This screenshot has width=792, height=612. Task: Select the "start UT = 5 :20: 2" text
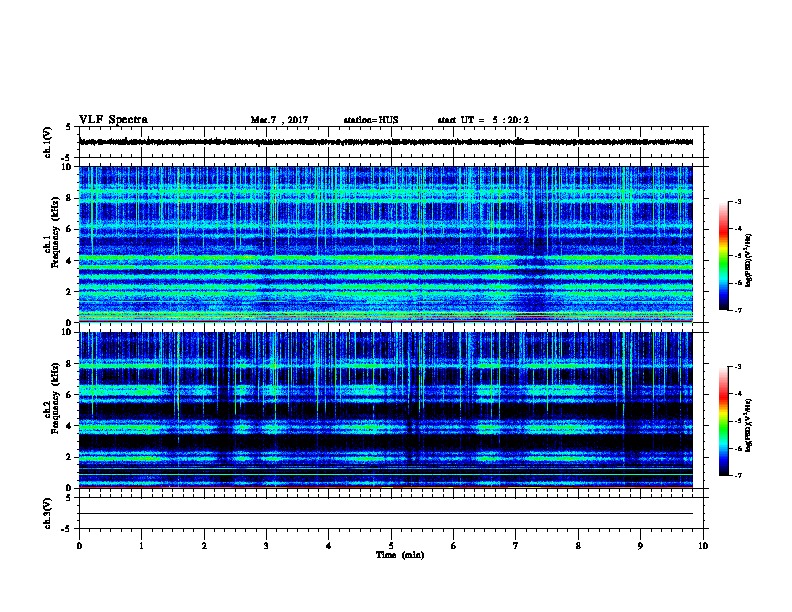[483, 120]
